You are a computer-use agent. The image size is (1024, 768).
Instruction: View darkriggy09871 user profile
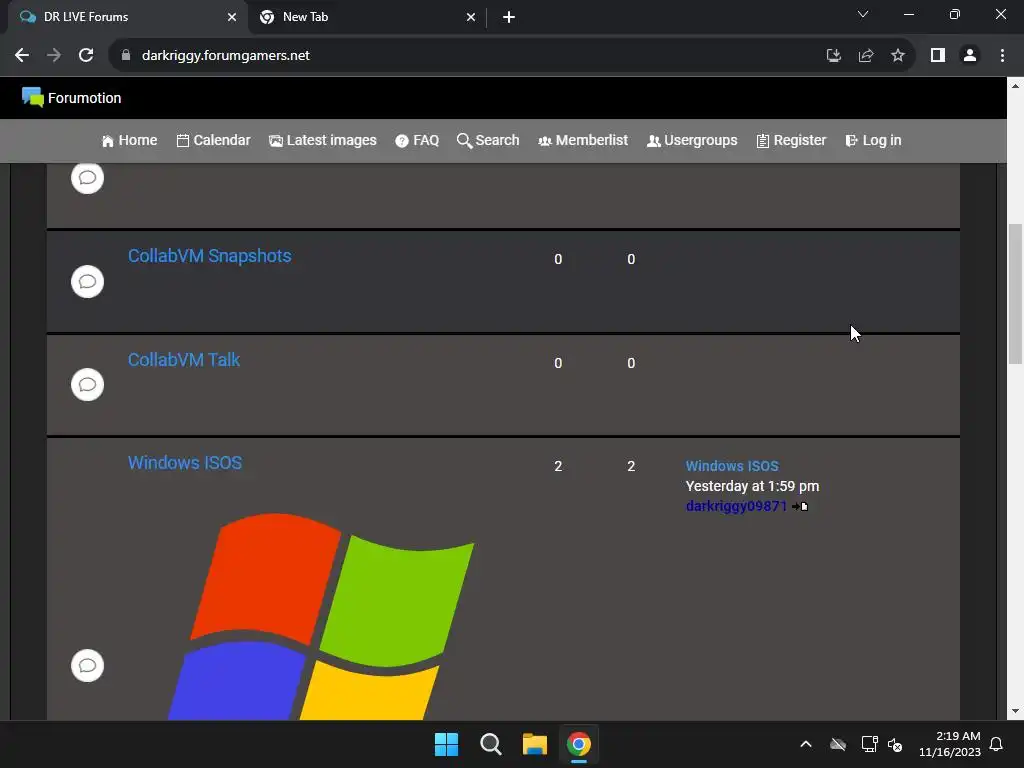(736, 506)
